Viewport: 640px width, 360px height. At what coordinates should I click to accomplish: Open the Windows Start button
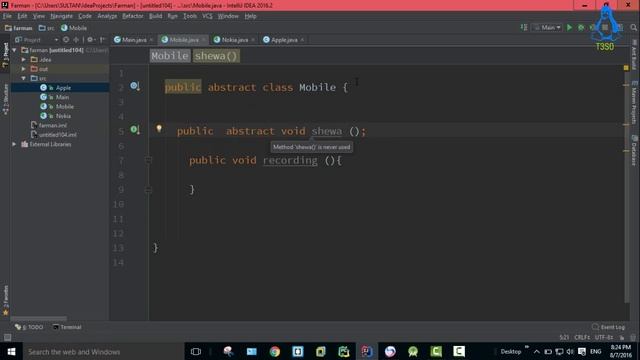point(11,351)
